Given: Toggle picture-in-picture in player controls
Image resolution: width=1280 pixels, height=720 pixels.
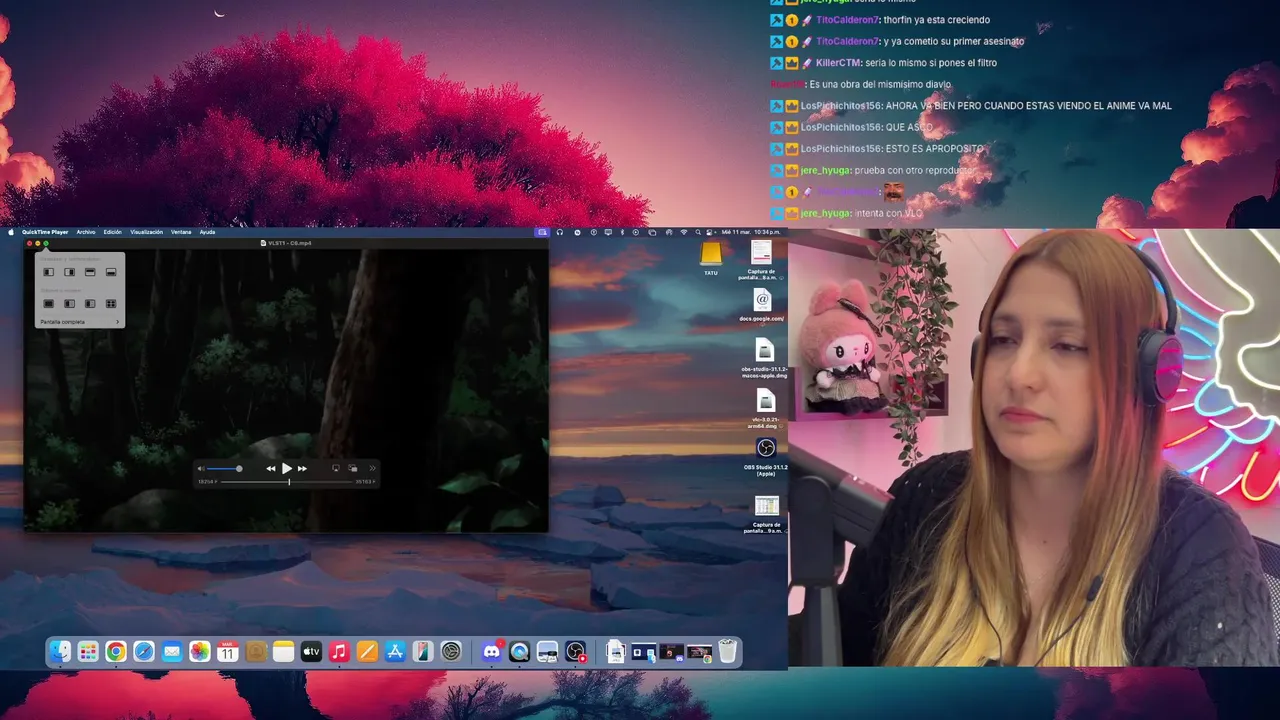Looking at the screenshot, I should [352, 468].
